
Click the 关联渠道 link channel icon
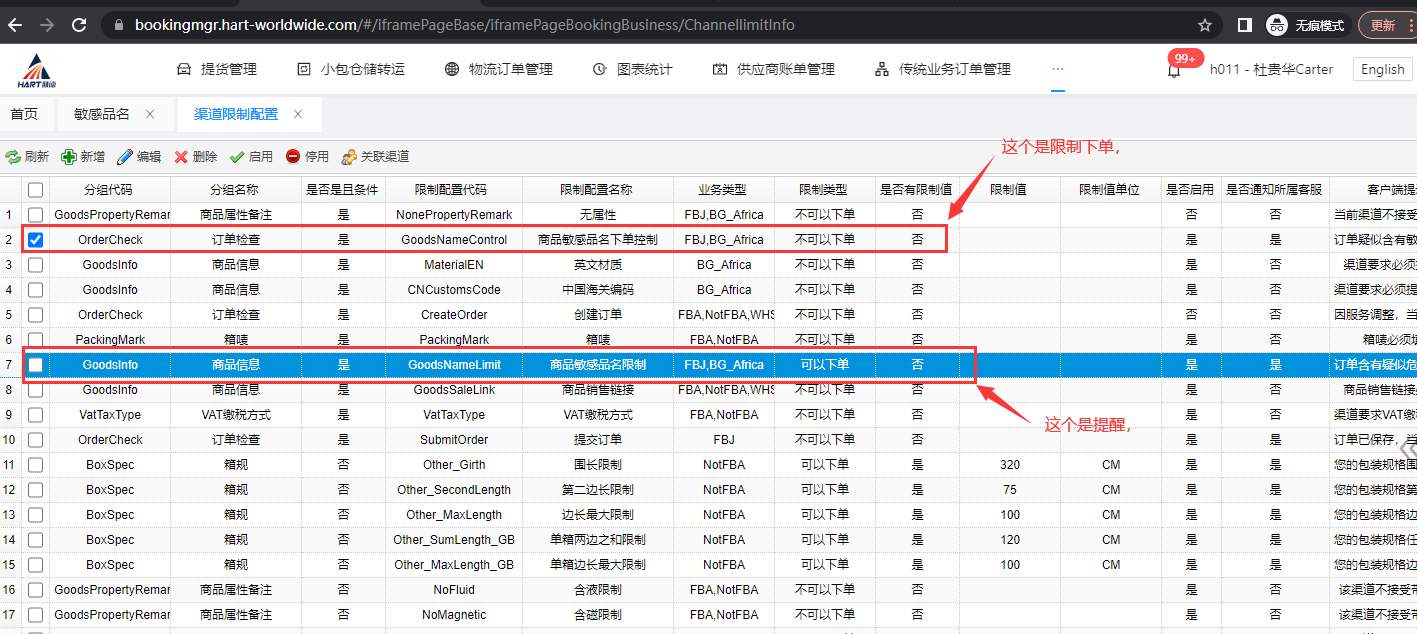[x=349, y=157]
